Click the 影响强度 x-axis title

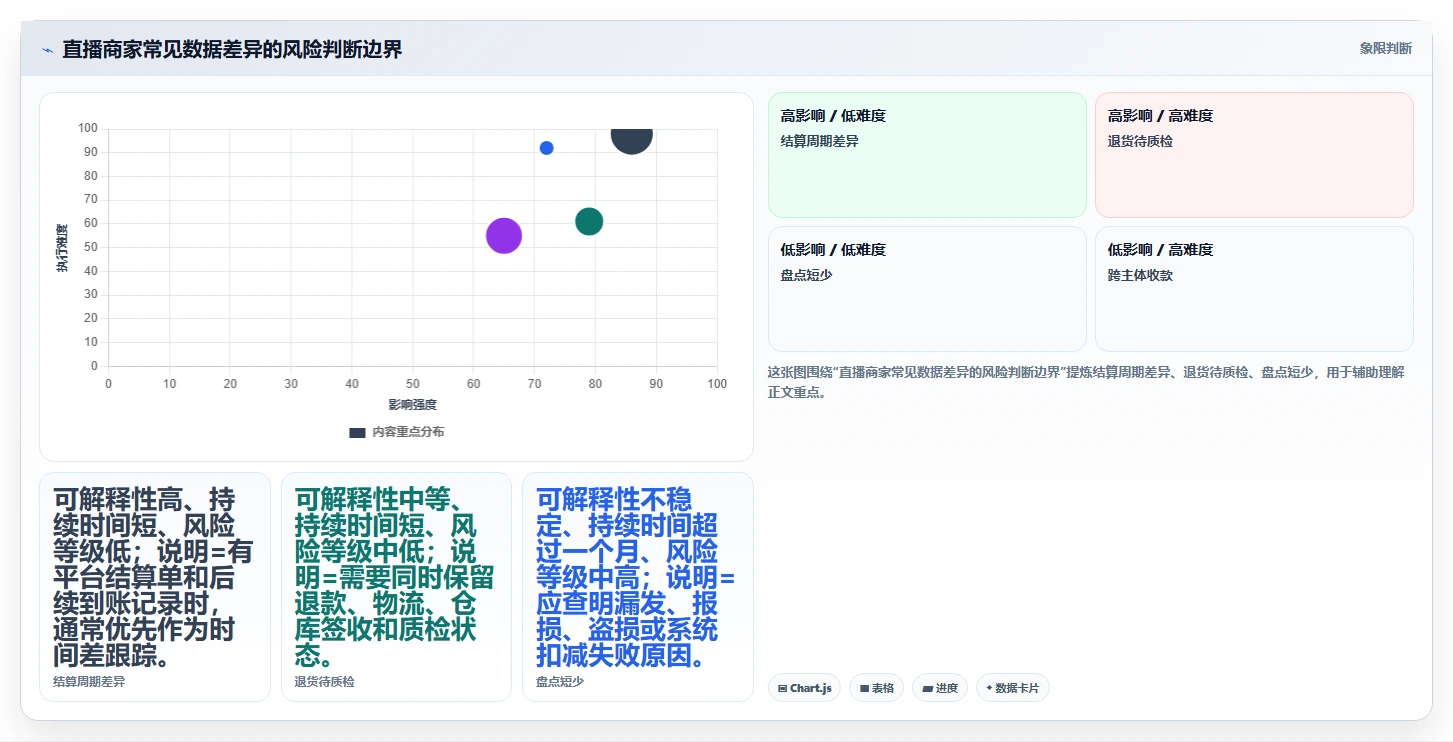pos(413,405)
